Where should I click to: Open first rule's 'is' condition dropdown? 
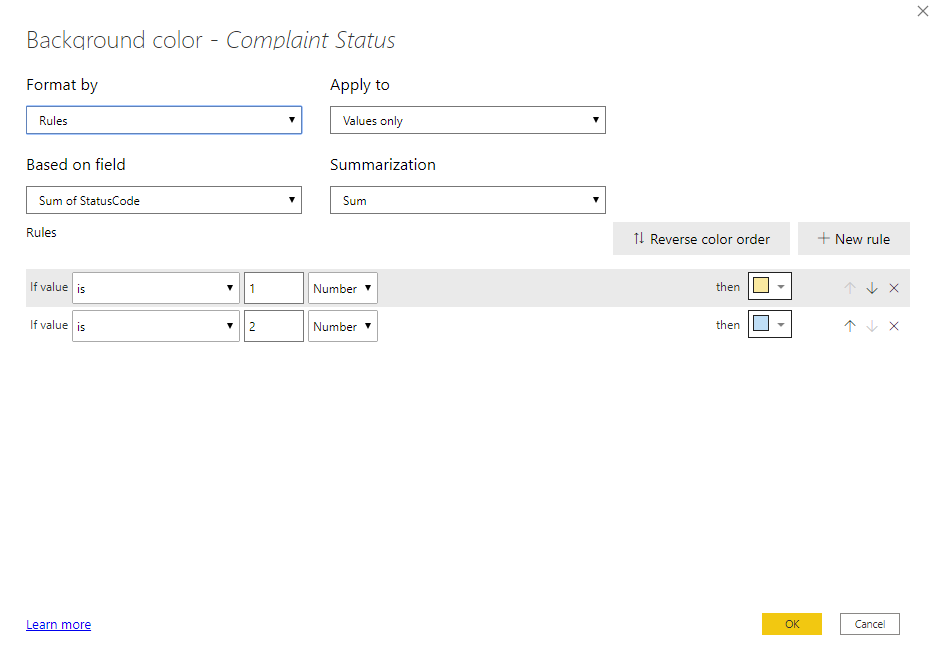[x=156, y=288]
